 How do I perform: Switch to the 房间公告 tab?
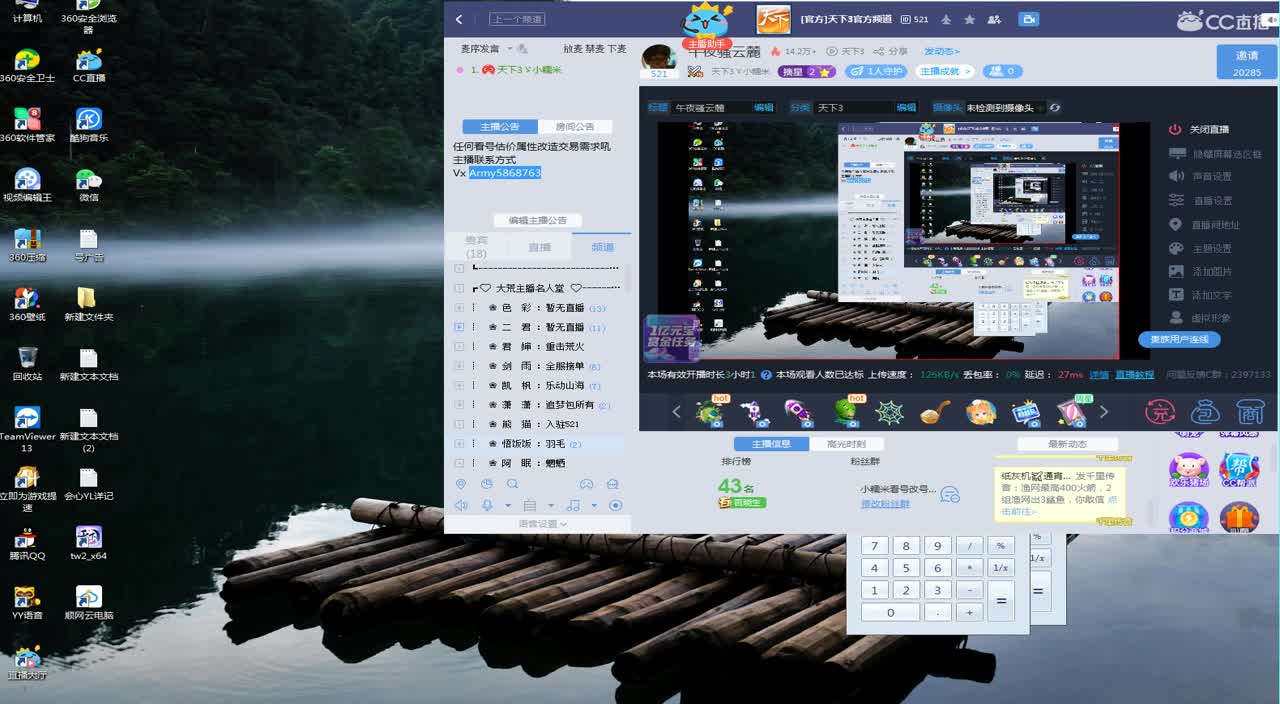coord(574,127)
